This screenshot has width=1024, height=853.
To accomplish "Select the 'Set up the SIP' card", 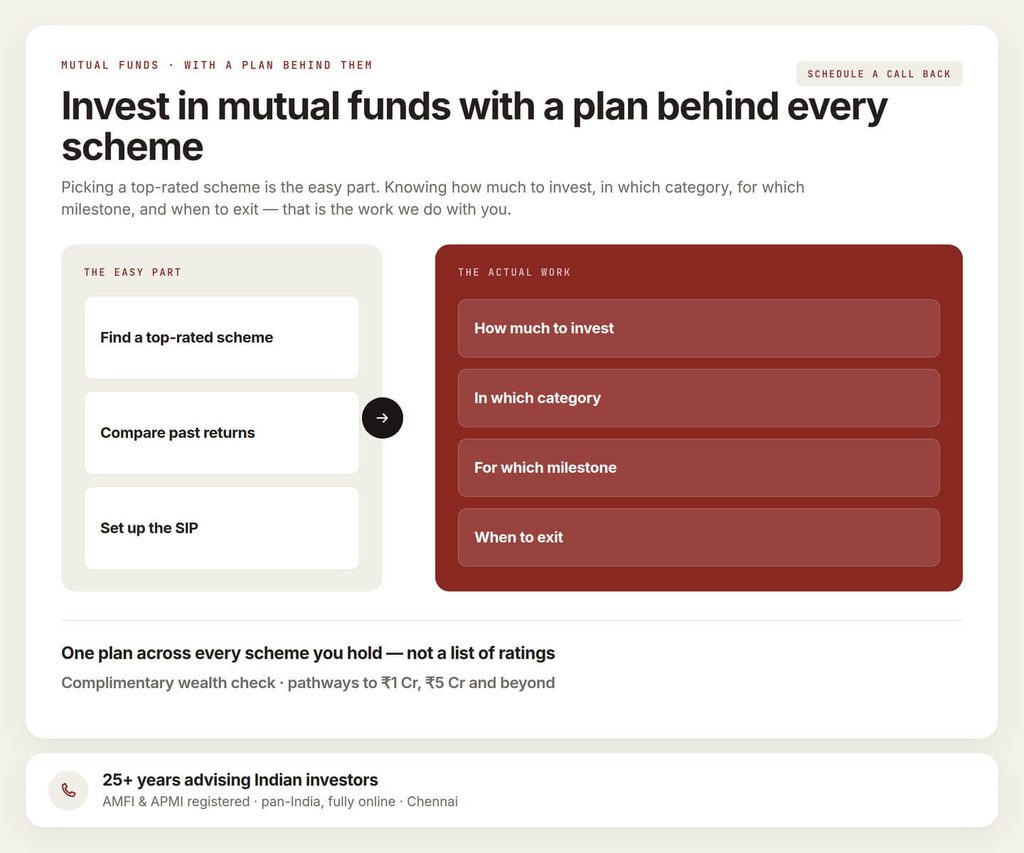I will pos(221,528).
